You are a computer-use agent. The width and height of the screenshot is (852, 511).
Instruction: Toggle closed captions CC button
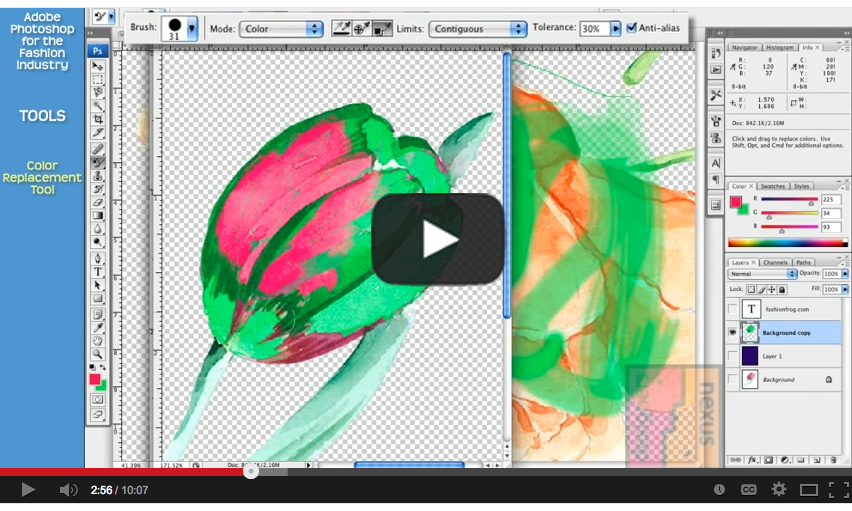click(748, 490)
